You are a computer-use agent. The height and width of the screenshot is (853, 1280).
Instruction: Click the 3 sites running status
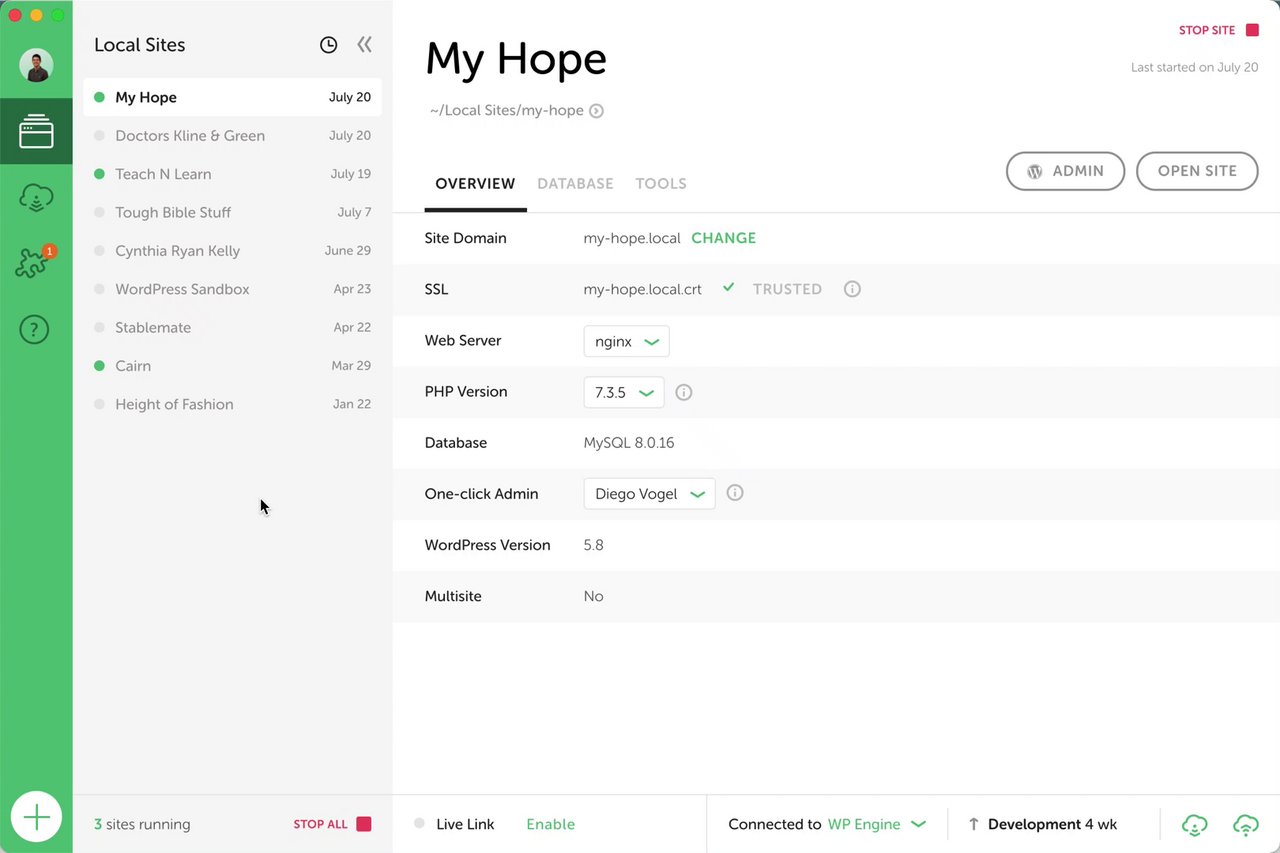point(142,824)
